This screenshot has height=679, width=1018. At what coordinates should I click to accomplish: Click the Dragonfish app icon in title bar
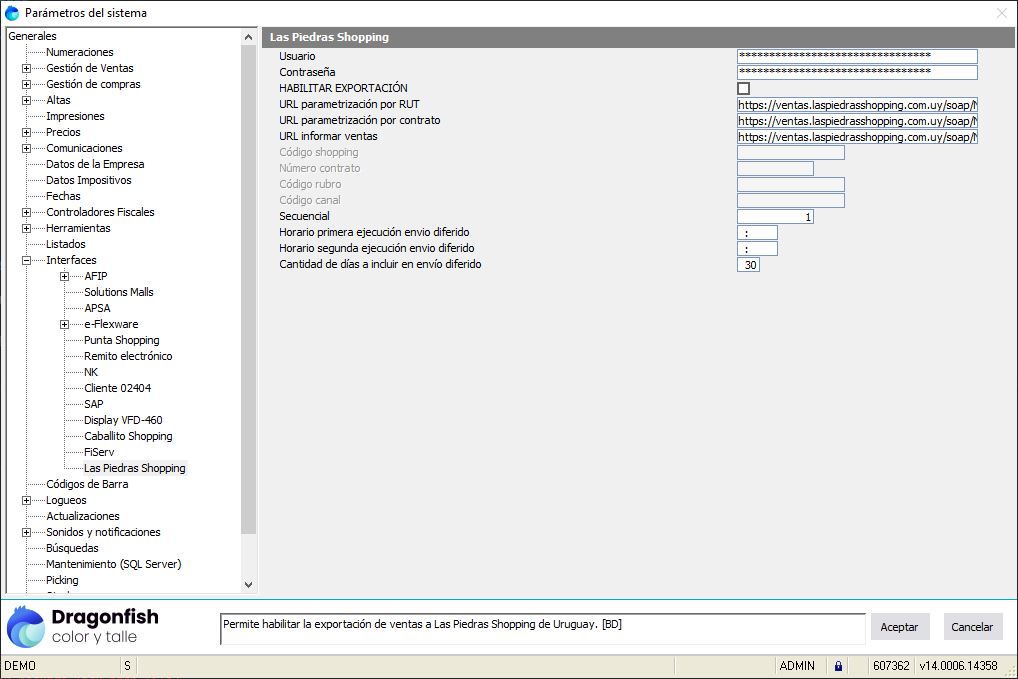pos(12,12)
